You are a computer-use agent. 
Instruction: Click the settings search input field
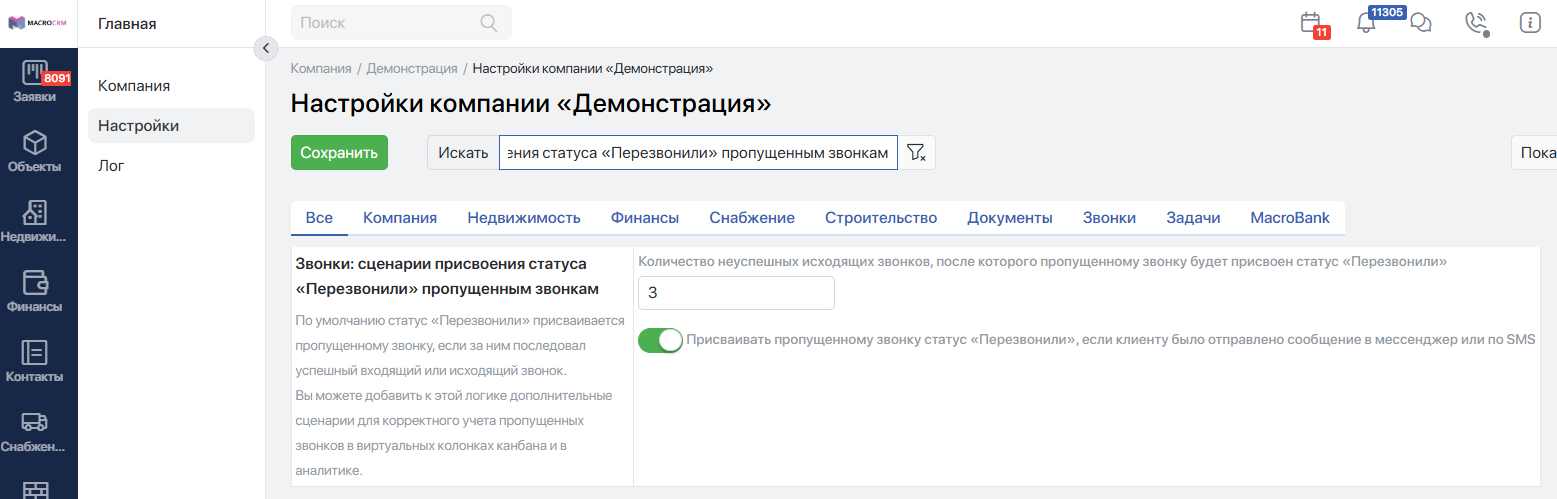click(x=698, y=153)
